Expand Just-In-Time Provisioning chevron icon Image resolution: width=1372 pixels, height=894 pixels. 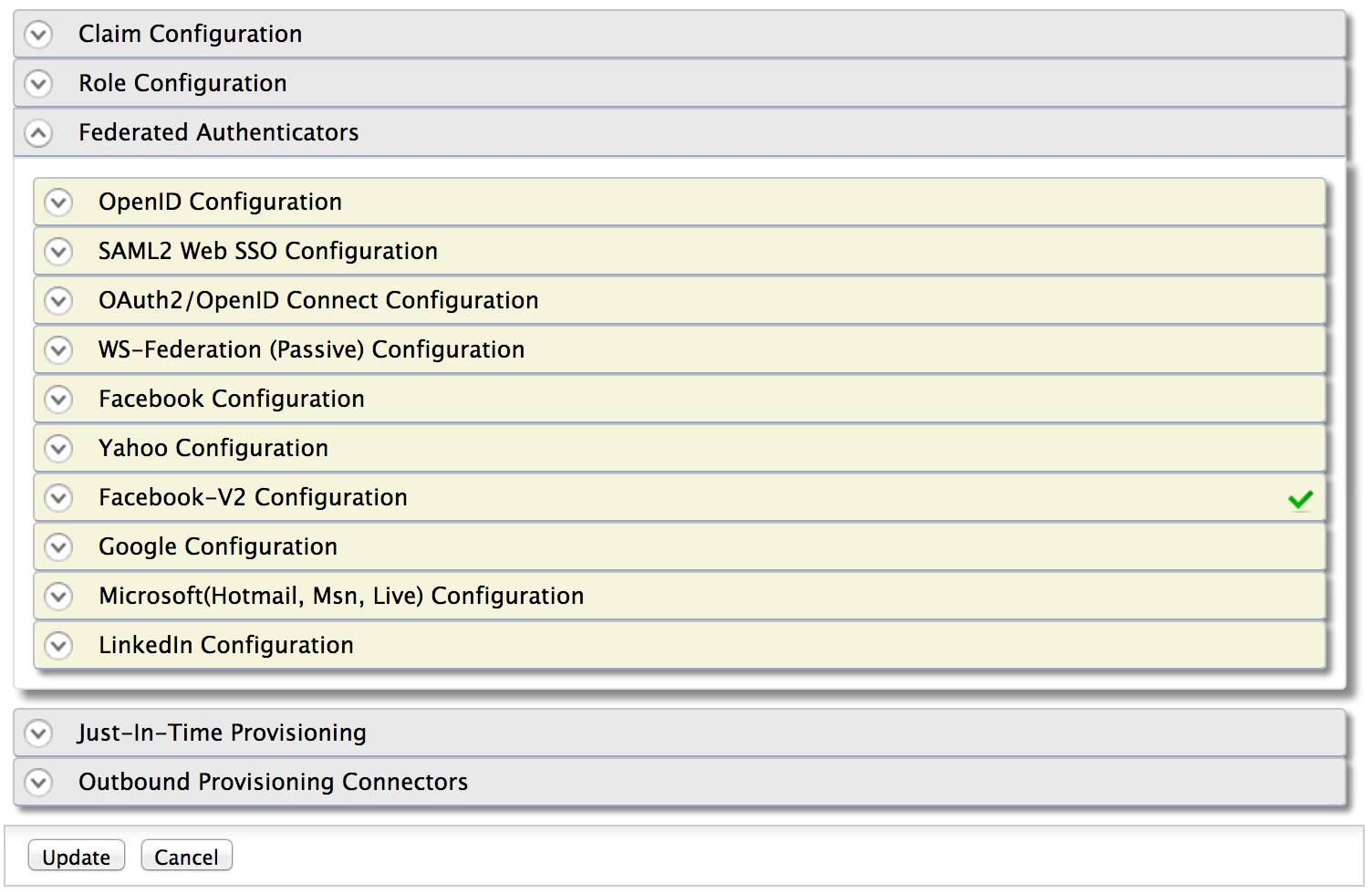pyautogui.click(x=38, y=733)
